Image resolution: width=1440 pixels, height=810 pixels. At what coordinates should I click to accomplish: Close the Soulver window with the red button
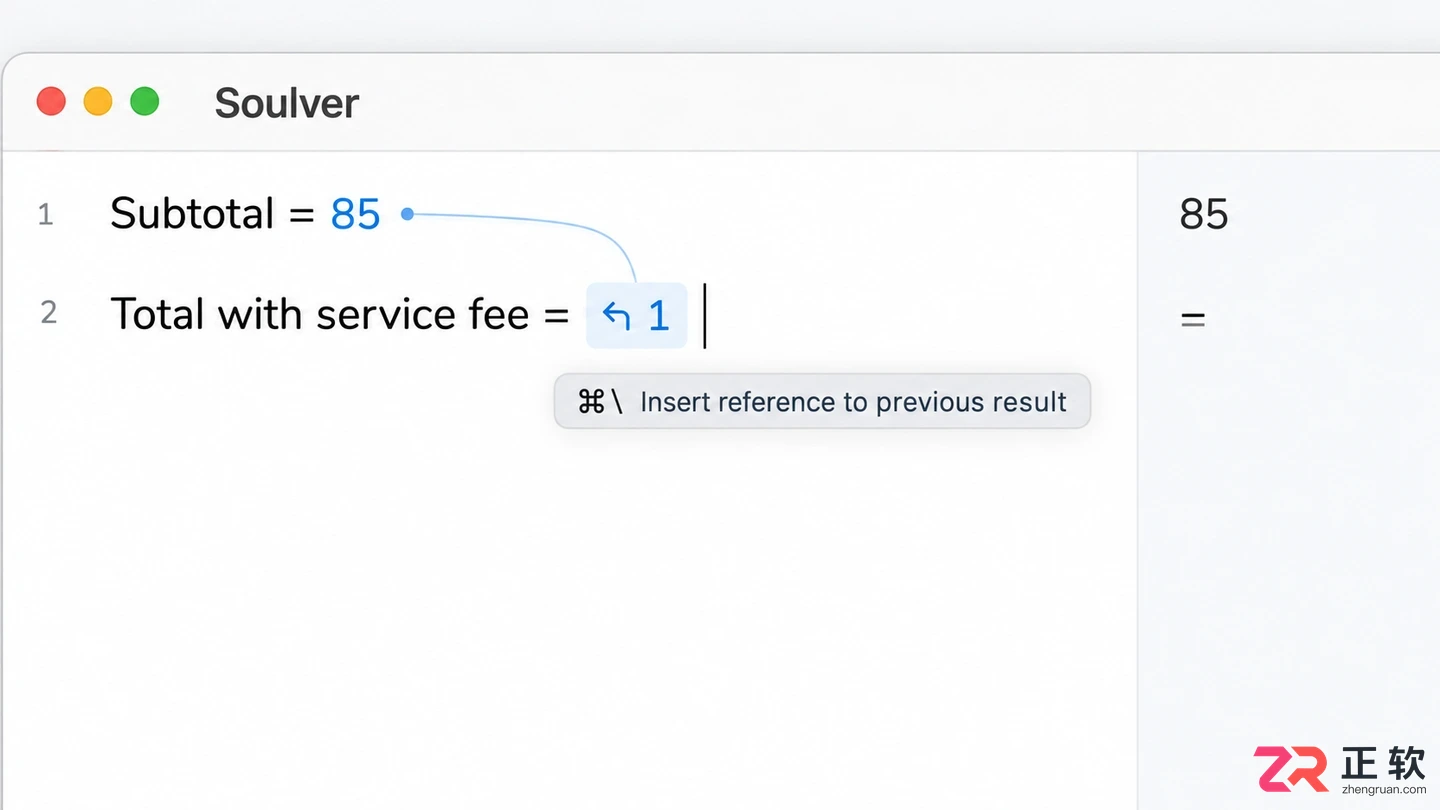[x=51, y=101]
